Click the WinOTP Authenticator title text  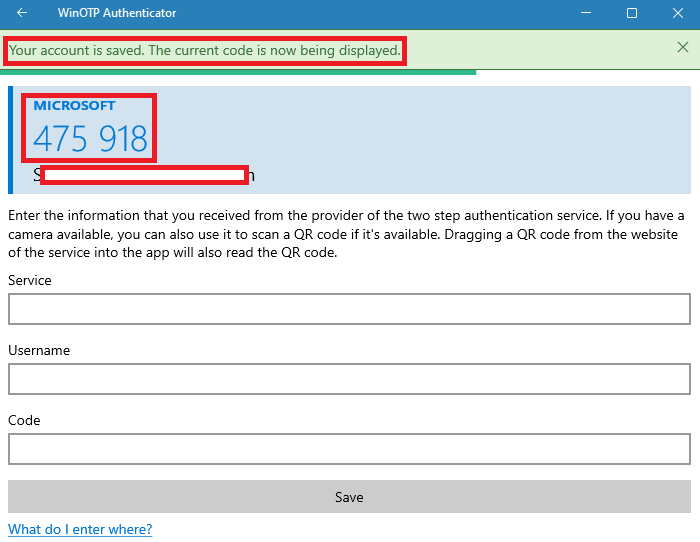point(117,13)
